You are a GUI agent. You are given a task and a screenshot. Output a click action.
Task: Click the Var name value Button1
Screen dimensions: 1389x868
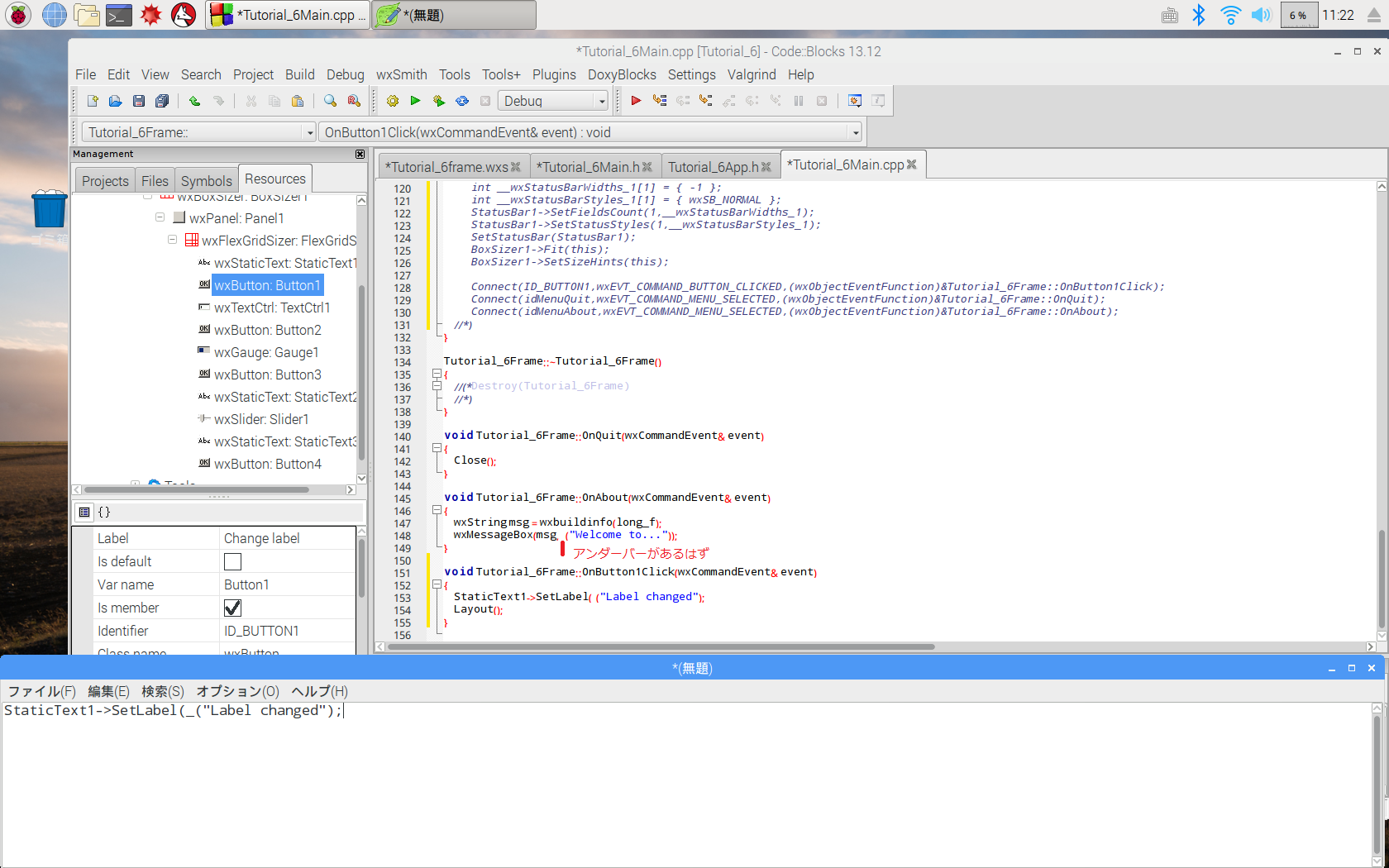pos(288,584)
